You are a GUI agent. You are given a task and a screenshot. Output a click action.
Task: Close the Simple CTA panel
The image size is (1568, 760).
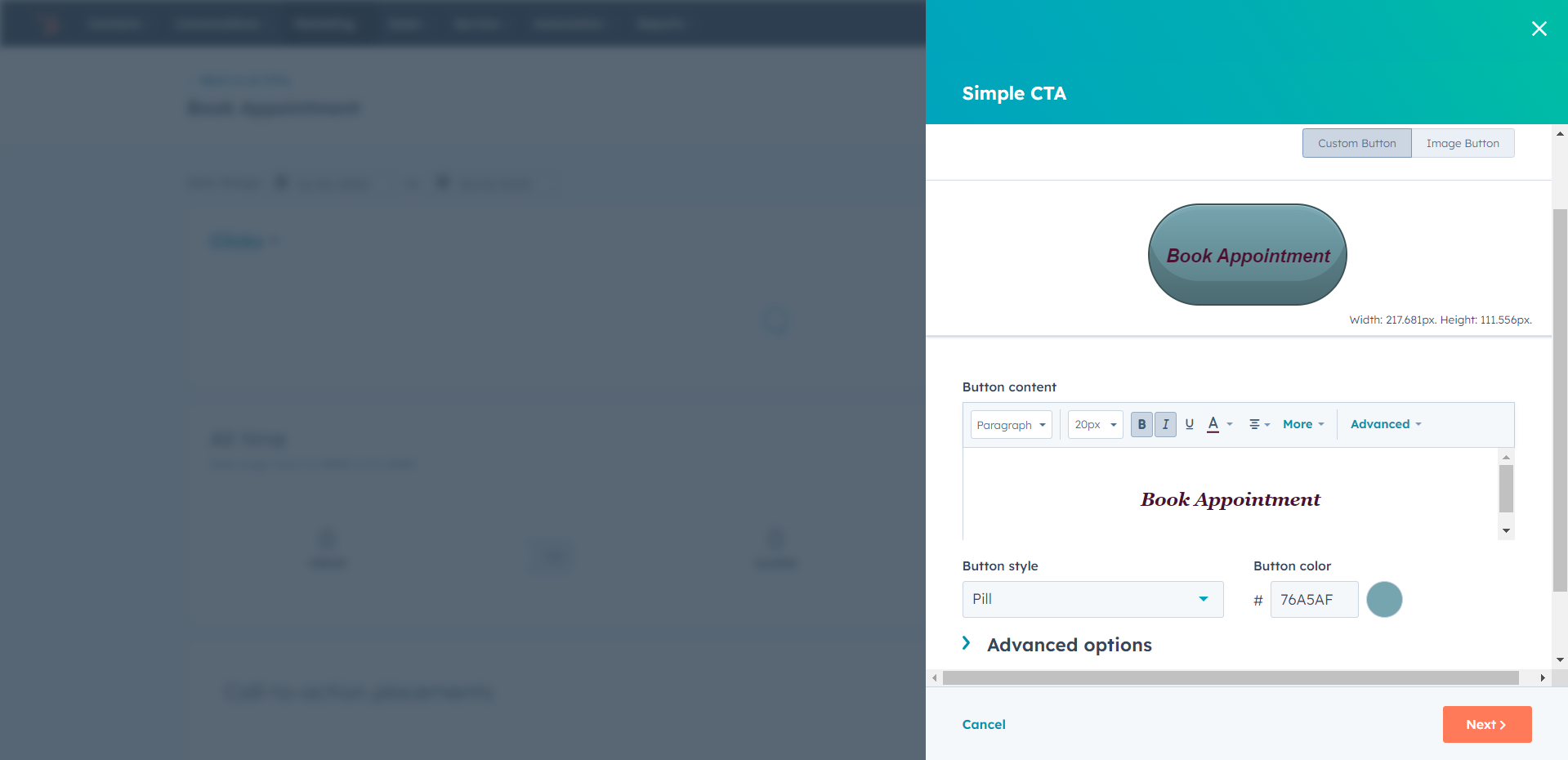[1539, 29]
